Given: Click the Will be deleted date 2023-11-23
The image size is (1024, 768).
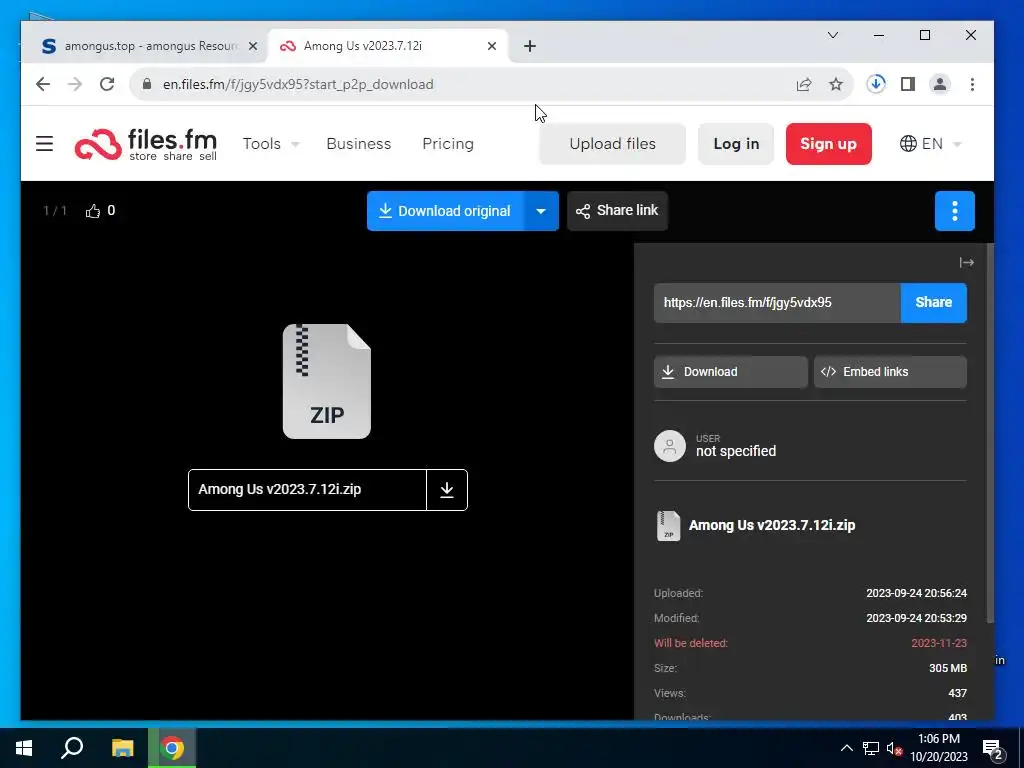Looking at the screenshot, I should pyautogui.click(x=938, y=643).
